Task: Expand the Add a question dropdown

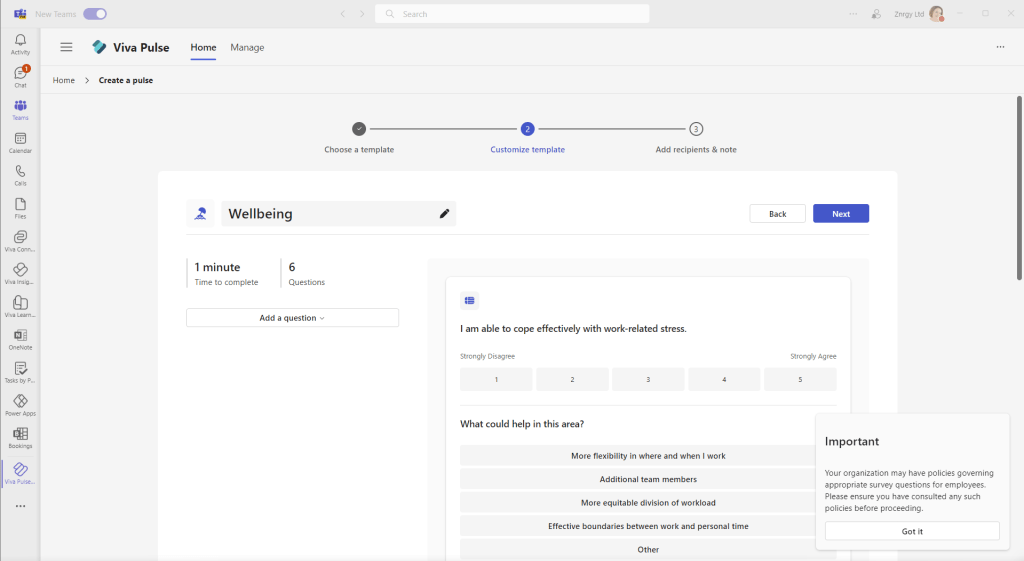Action: (x=292, y=318)
